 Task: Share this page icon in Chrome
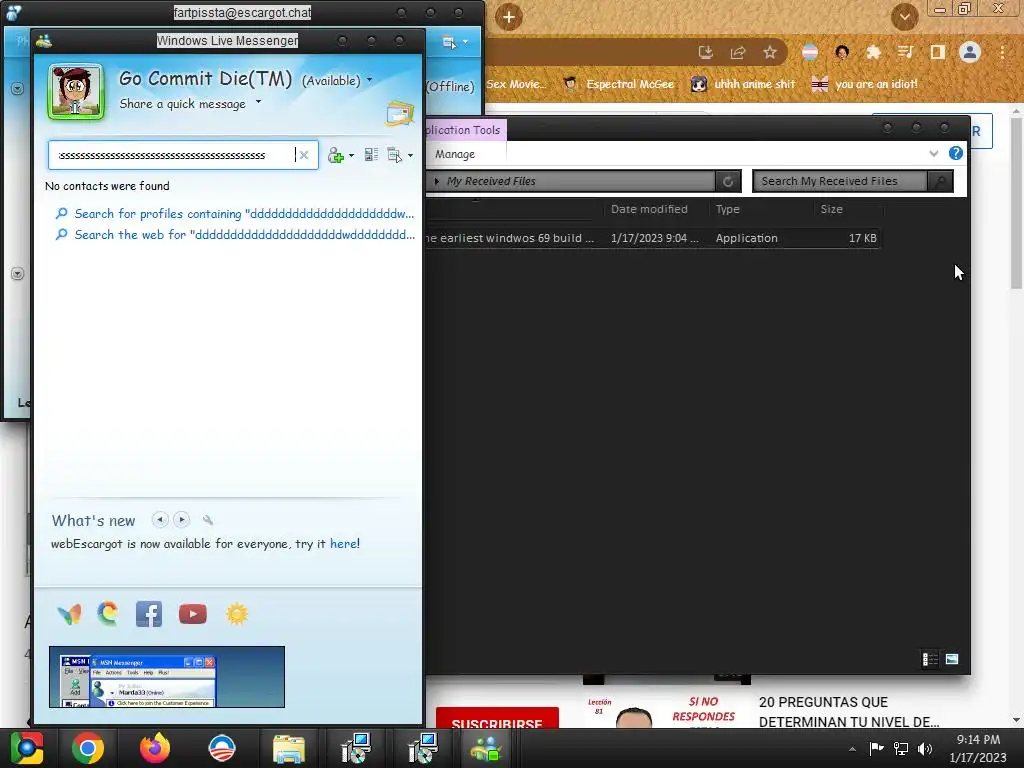(x=738, y=52)
